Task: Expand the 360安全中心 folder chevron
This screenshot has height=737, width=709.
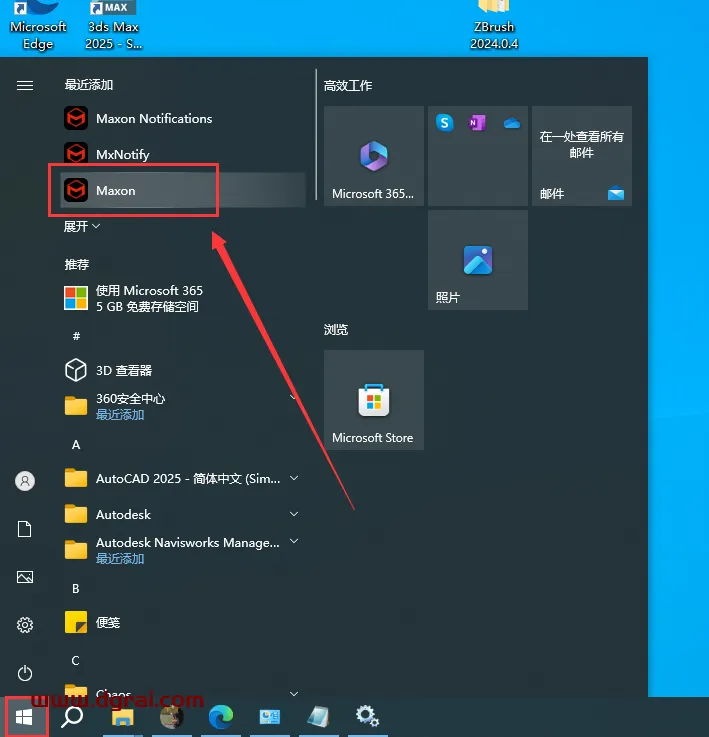Action: point(293,398)
